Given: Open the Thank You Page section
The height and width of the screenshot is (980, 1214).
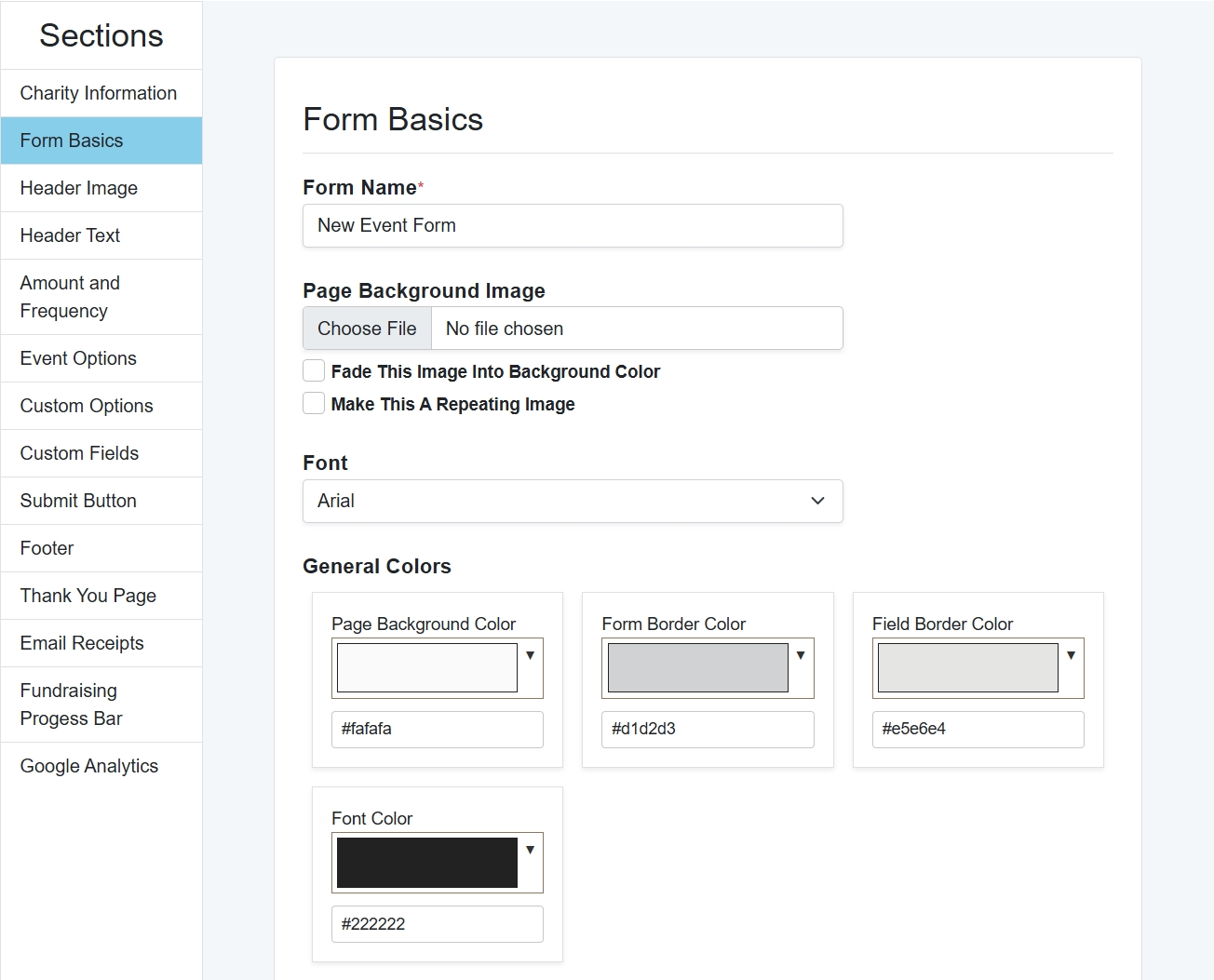Looking at the screenshot, I should coord(88,596).
